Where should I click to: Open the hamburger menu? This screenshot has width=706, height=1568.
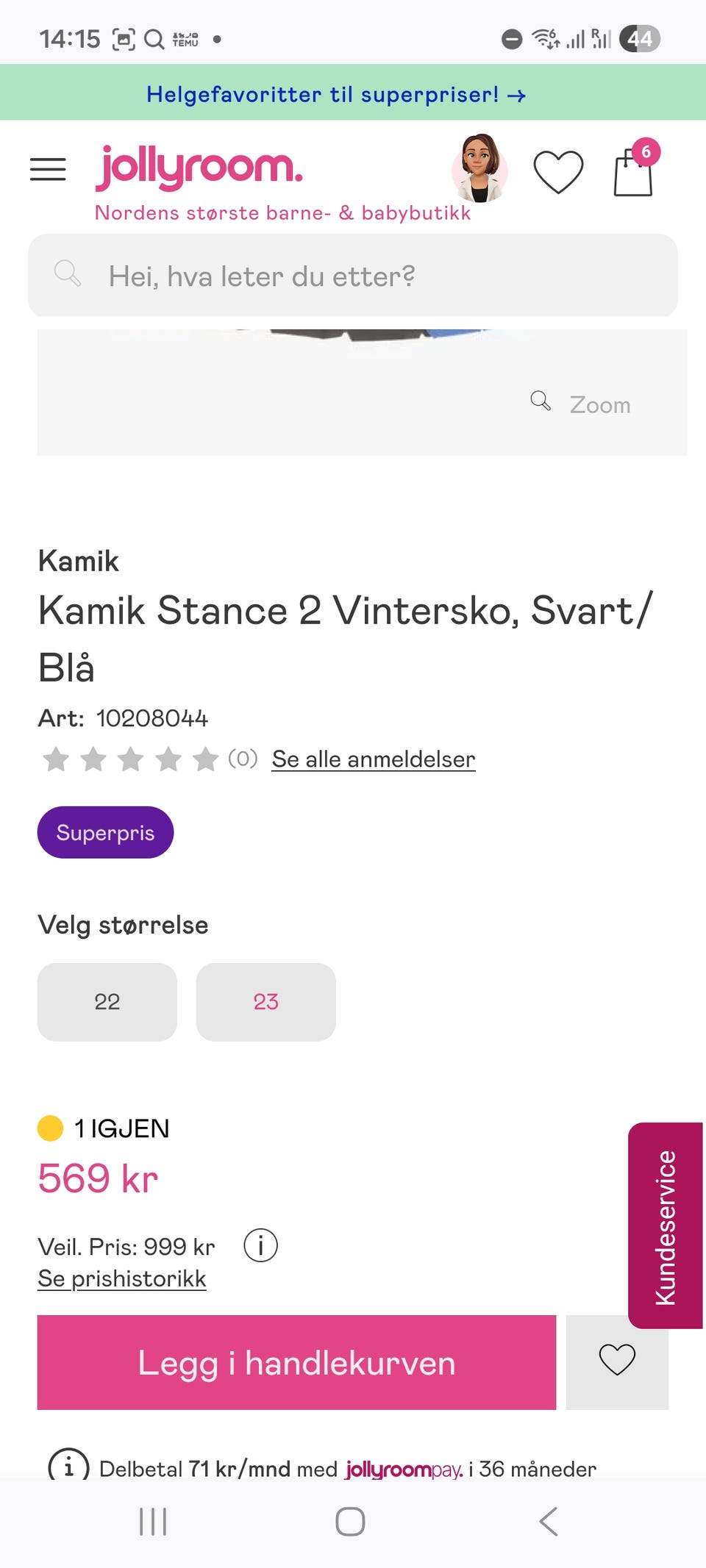pos(48,169)
